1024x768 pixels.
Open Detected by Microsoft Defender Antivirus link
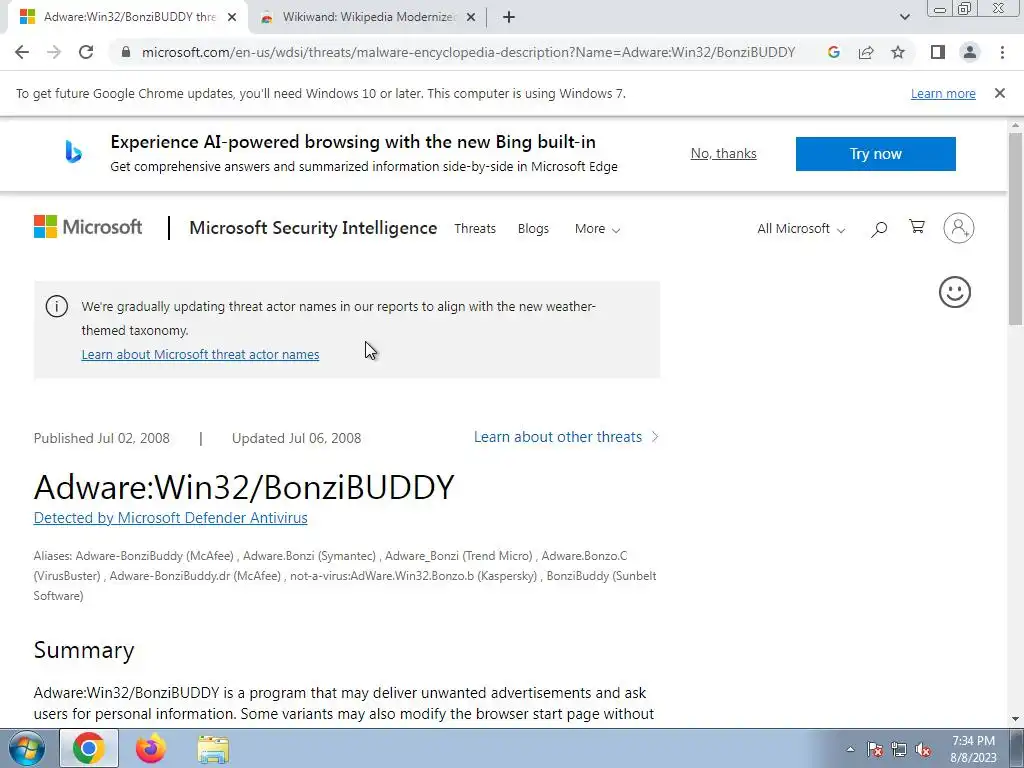170,518
